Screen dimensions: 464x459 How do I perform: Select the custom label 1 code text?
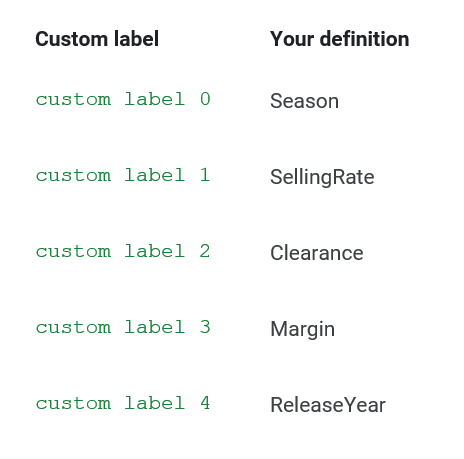tap(123, 175)
